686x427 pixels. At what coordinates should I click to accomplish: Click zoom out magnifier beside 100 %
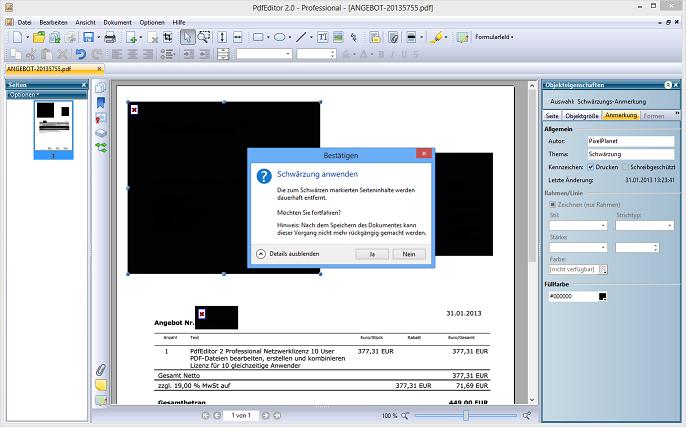tap(406, 416)
